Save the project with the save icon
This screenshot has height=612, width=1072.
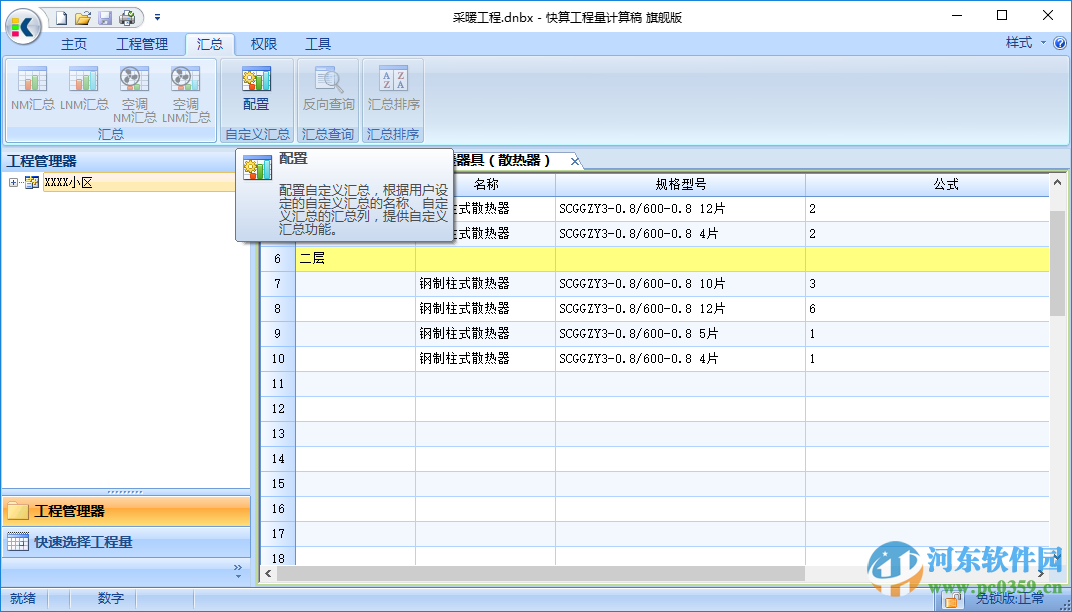pos(106,16)
